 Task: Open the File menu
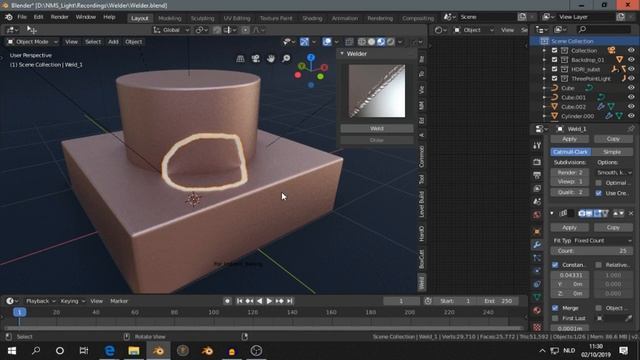point(22,17)
